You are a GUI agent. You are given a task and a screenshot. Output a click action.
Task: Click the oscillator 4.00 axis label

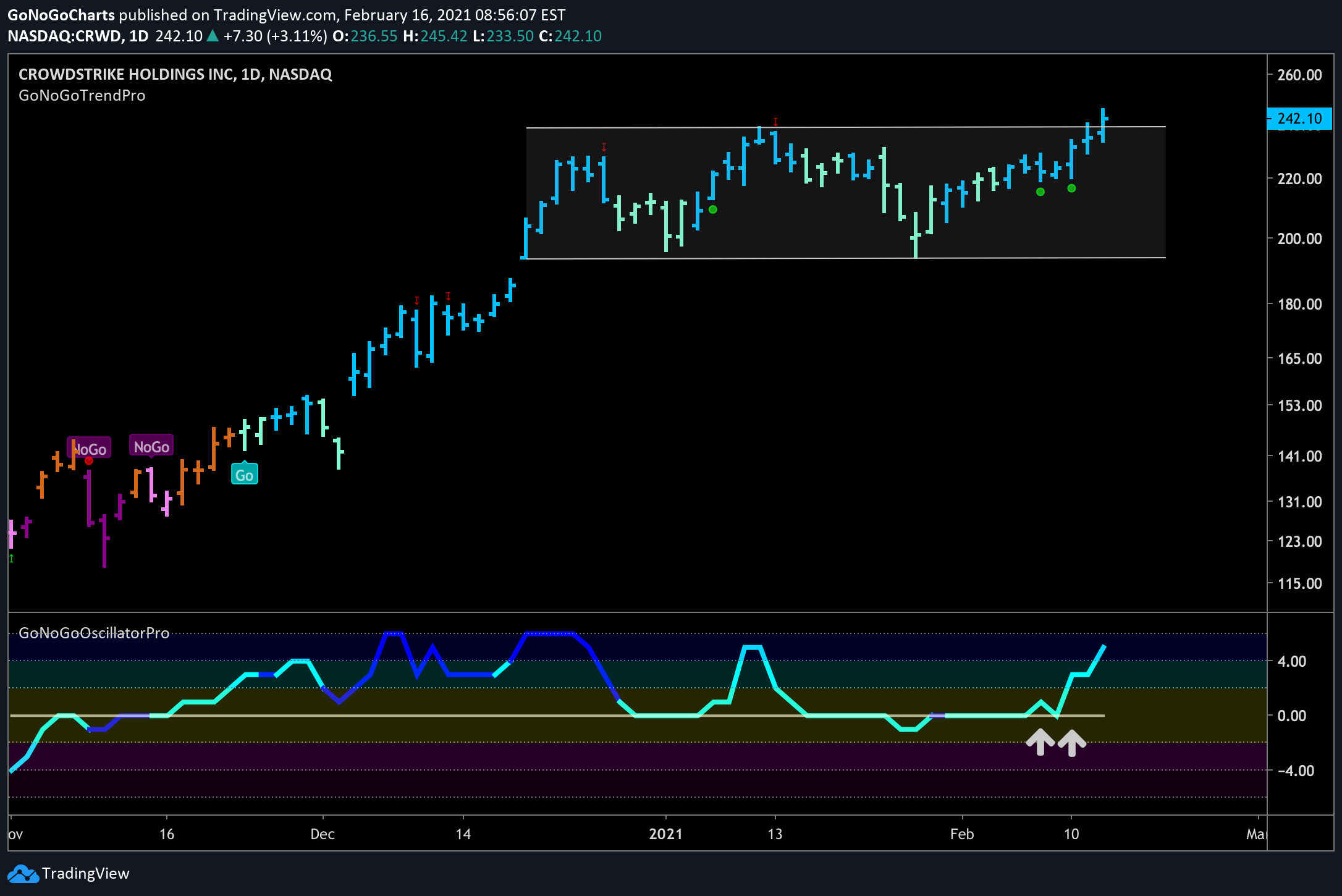pyautogui.click(x=1292, y=661)
